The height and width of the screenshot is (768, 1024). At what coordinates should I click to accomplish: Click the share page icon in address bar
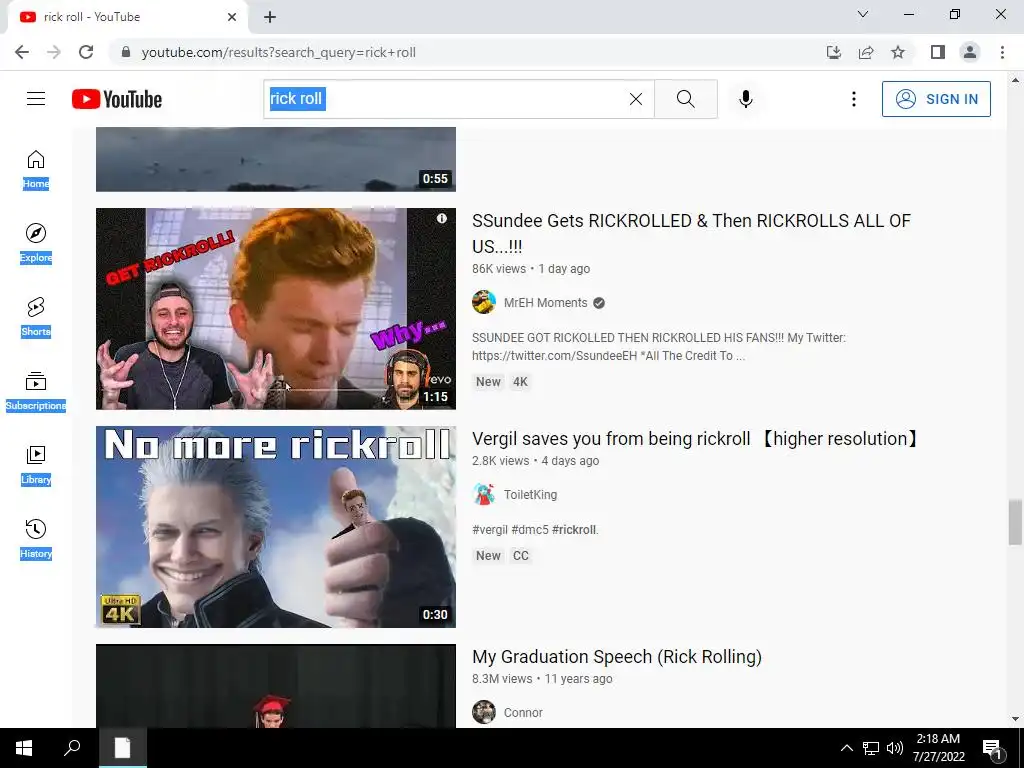pyautogui.click(x=866, y=52)
